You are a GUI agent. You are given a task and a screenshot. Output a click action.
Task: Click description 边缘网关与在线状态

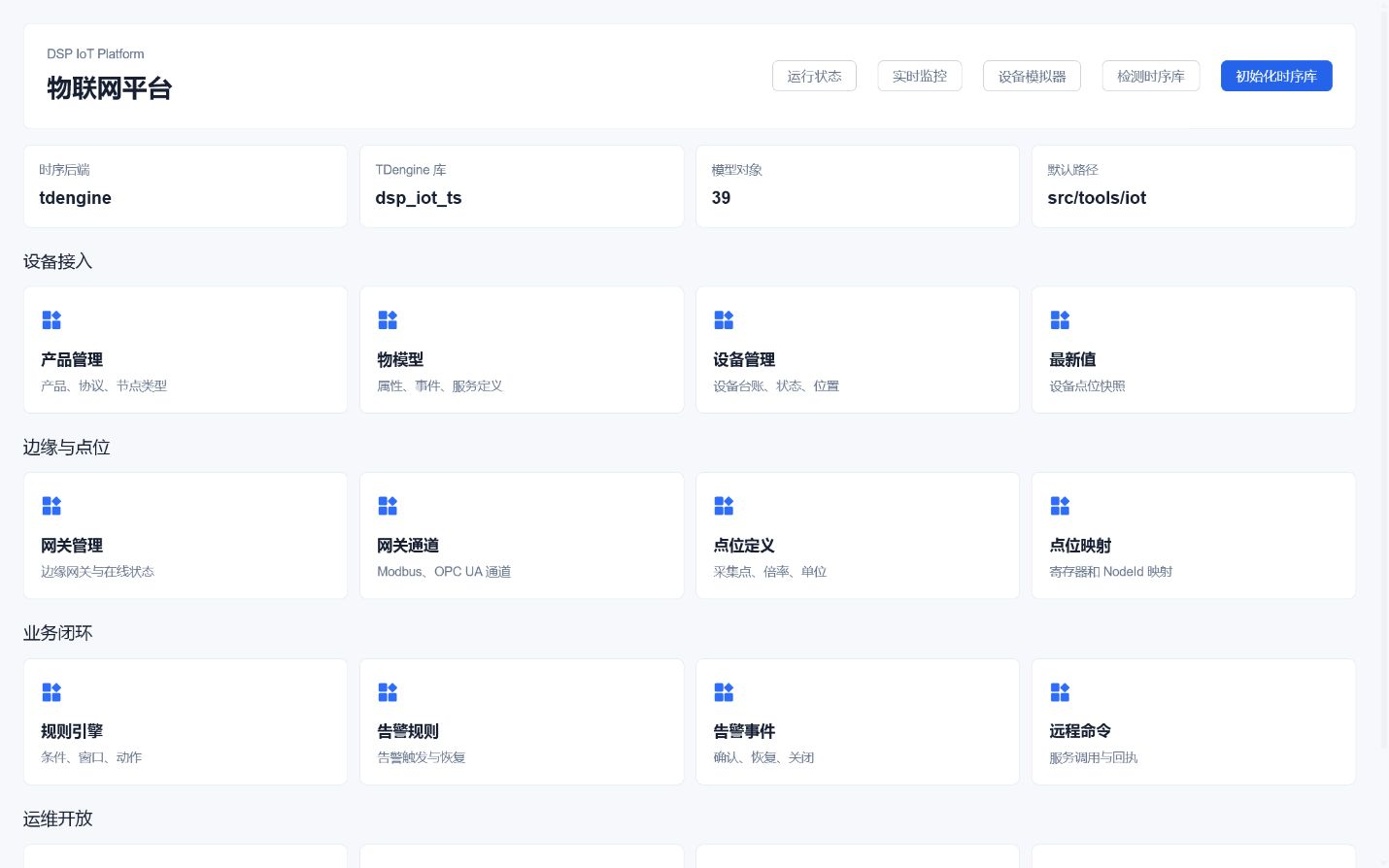pyautogui.click(x=97, y=572)
